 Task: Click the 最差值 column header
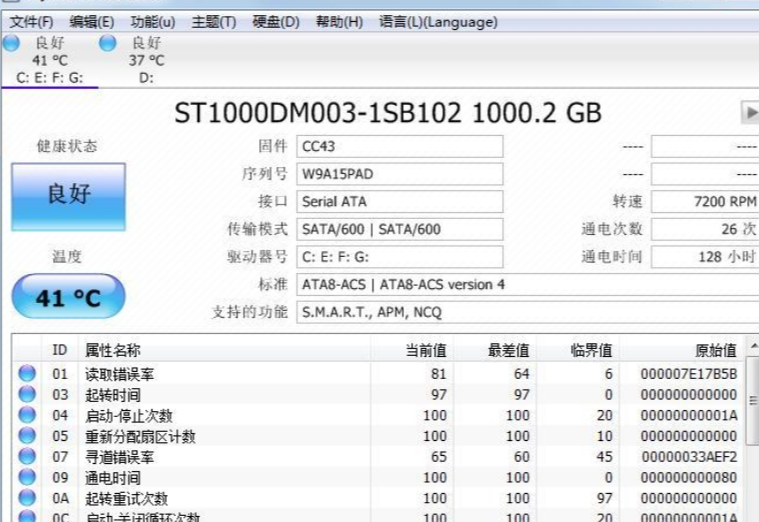point(495,350)
